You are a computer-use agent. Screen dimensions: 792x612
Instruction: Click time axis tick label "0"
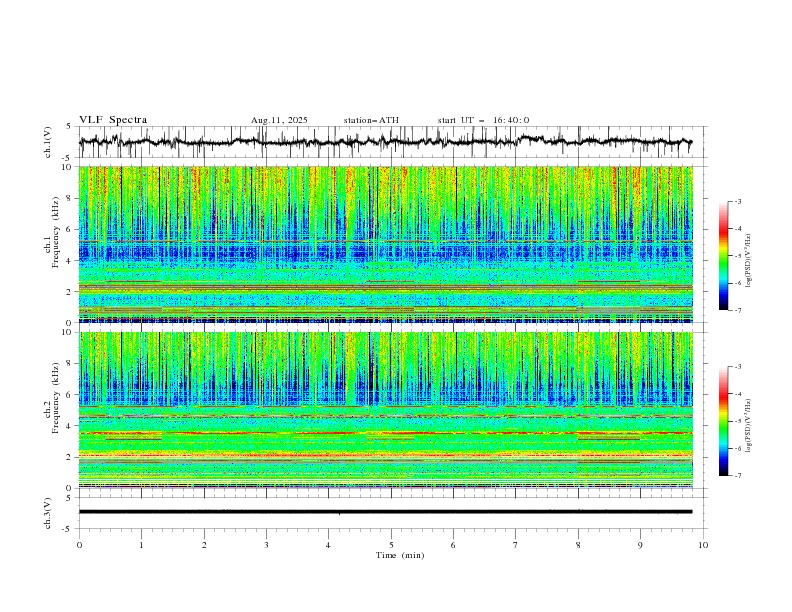[79, 545]
